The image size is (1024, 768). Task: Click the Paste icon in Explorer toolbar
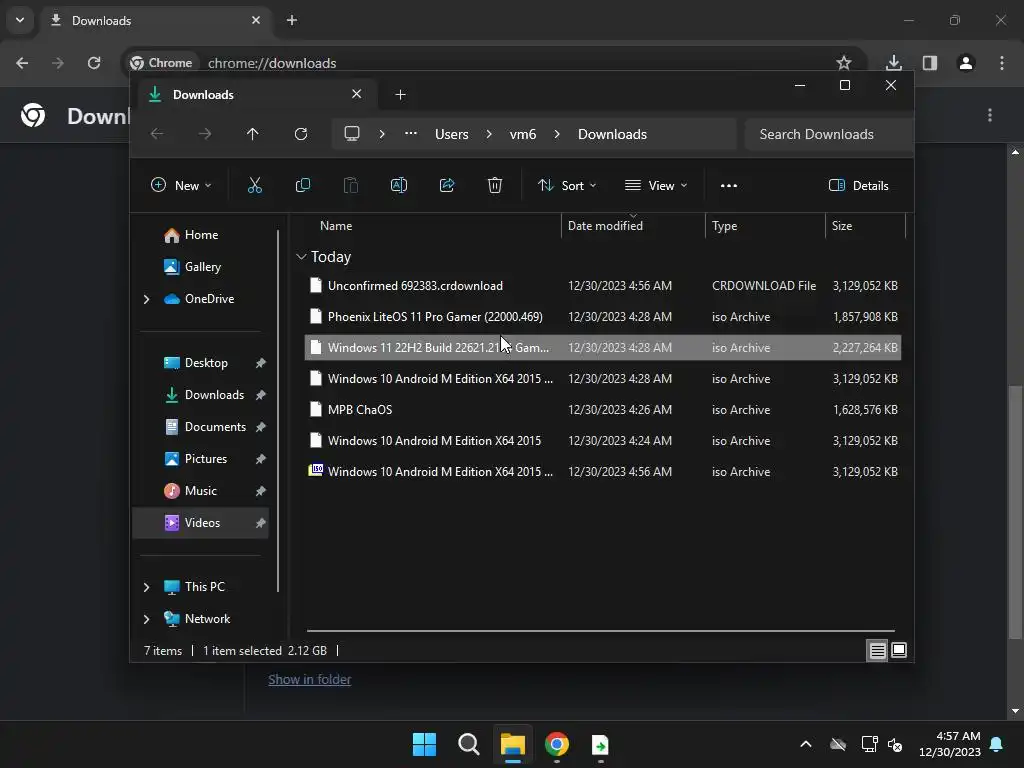pyautogui.click(x=351, y=185)
